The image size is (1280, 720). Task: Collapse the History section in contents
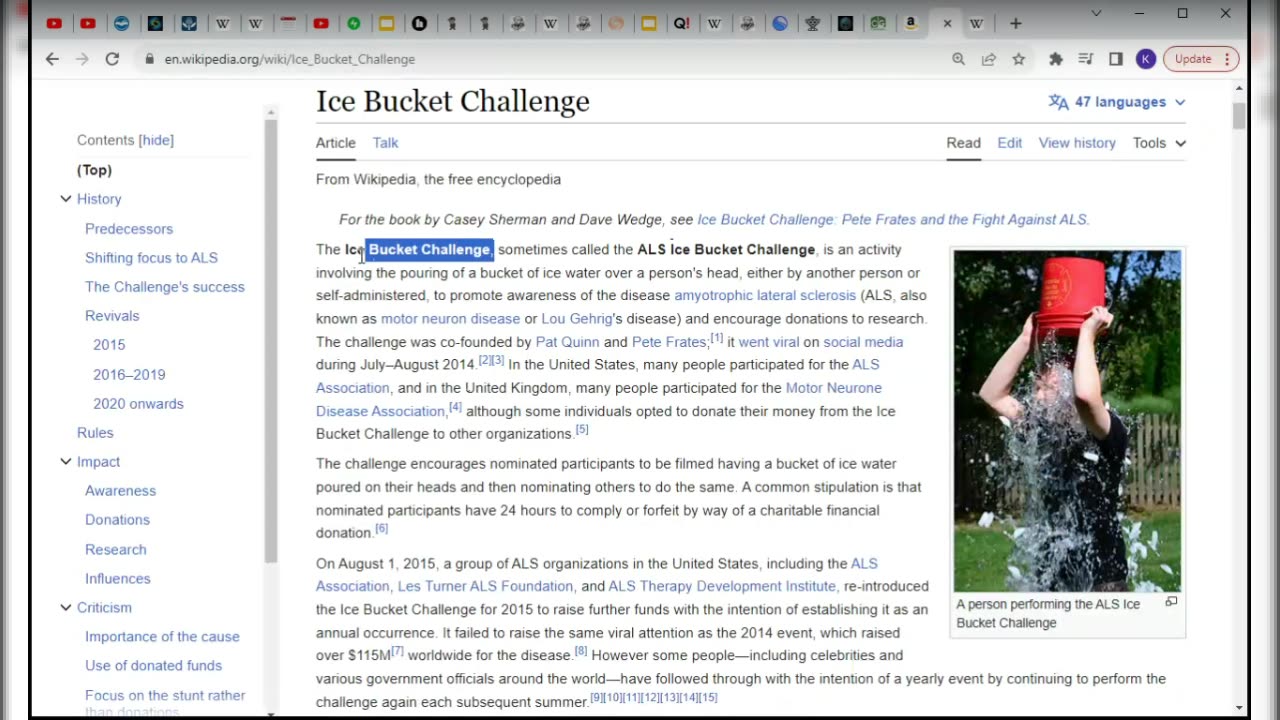[66, 199]
